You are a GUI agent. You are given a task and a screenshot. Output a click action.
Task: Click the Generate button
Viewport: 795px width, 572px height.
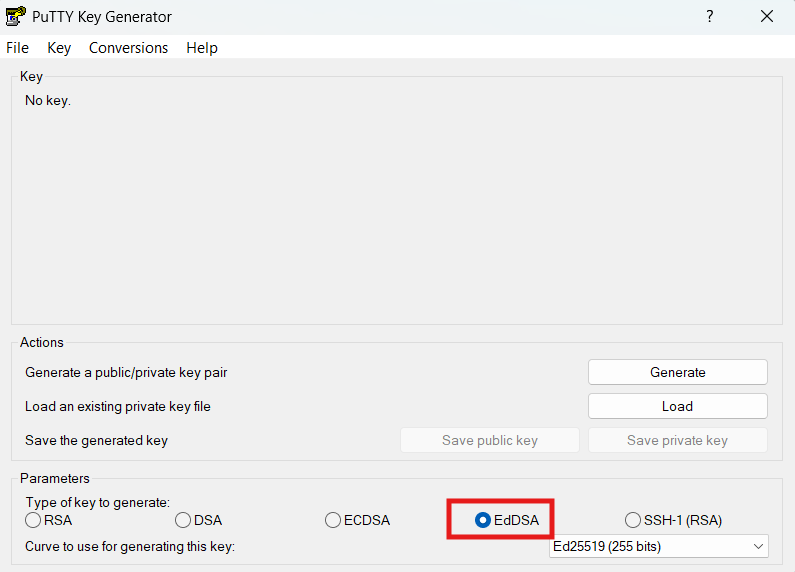click(x=677, y=372)
